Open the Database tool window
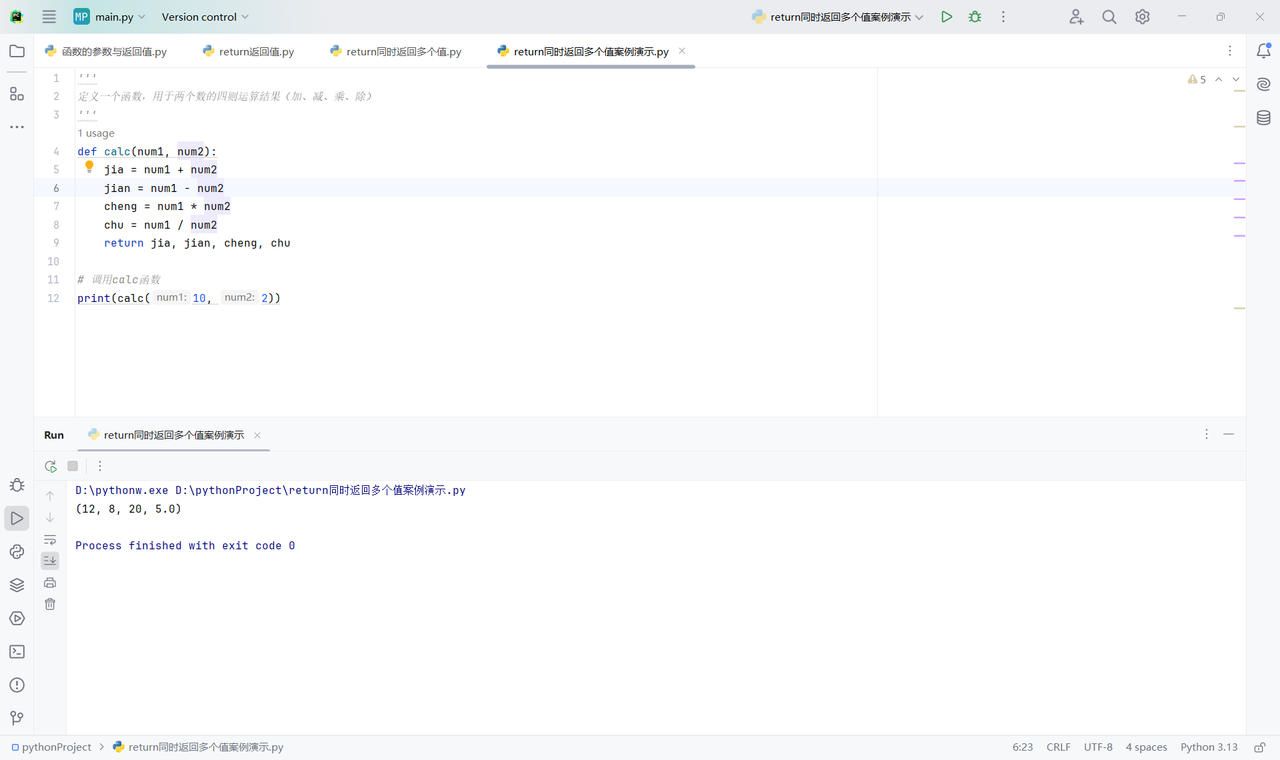Viewport: 1280px width, 760px height. coord(1262,117)
